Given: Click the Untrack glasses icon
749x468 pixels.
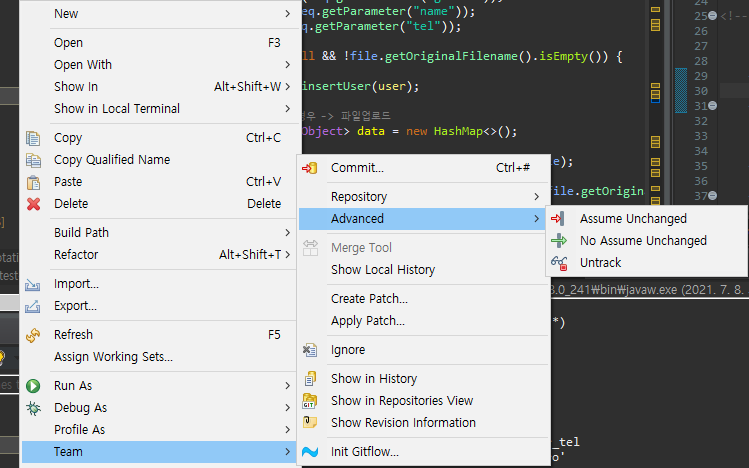Looking at the screenshot, I should 559,263.
